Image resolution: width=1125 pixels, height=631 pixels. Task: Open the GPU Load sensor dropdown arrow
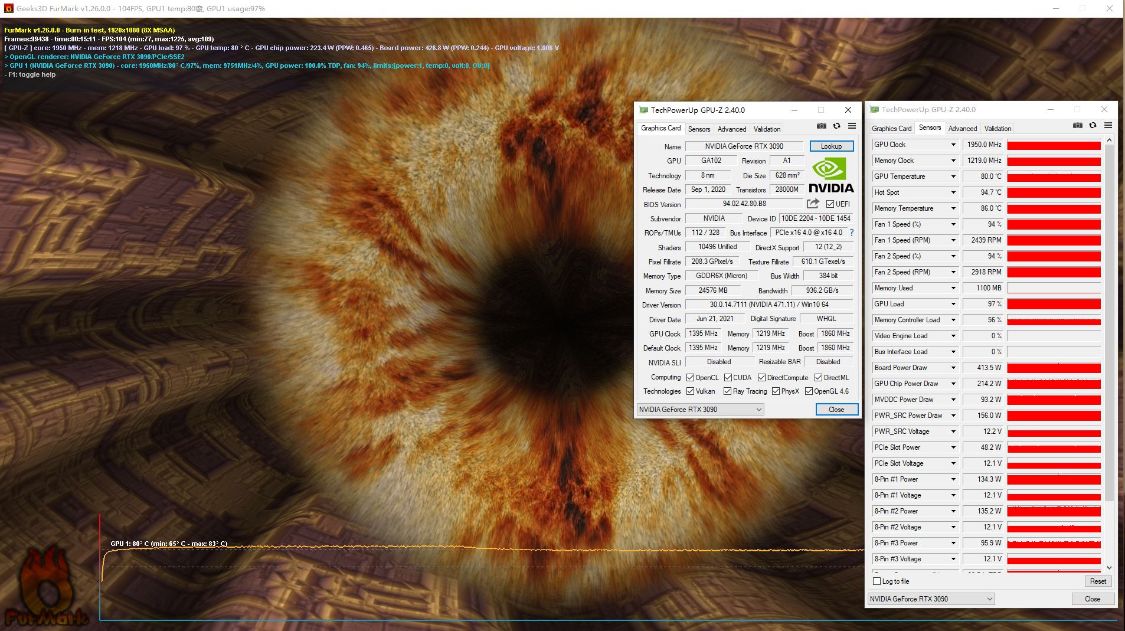pyautogui.click(x=954, y=304)
